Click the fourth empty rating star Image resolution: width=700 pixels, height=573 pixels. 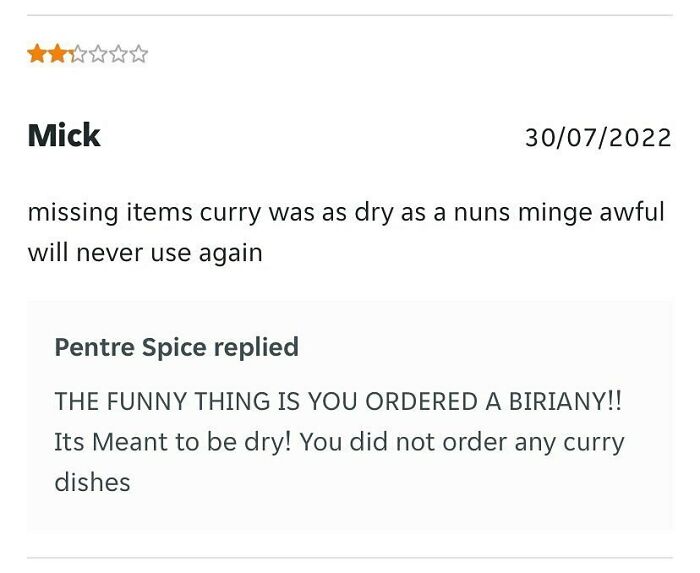coord(98,54)
